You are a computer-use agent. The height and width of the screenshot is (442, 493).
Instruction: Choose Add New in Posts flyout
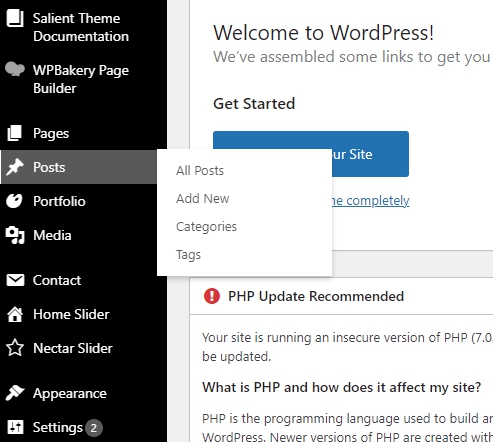(202, 199)
